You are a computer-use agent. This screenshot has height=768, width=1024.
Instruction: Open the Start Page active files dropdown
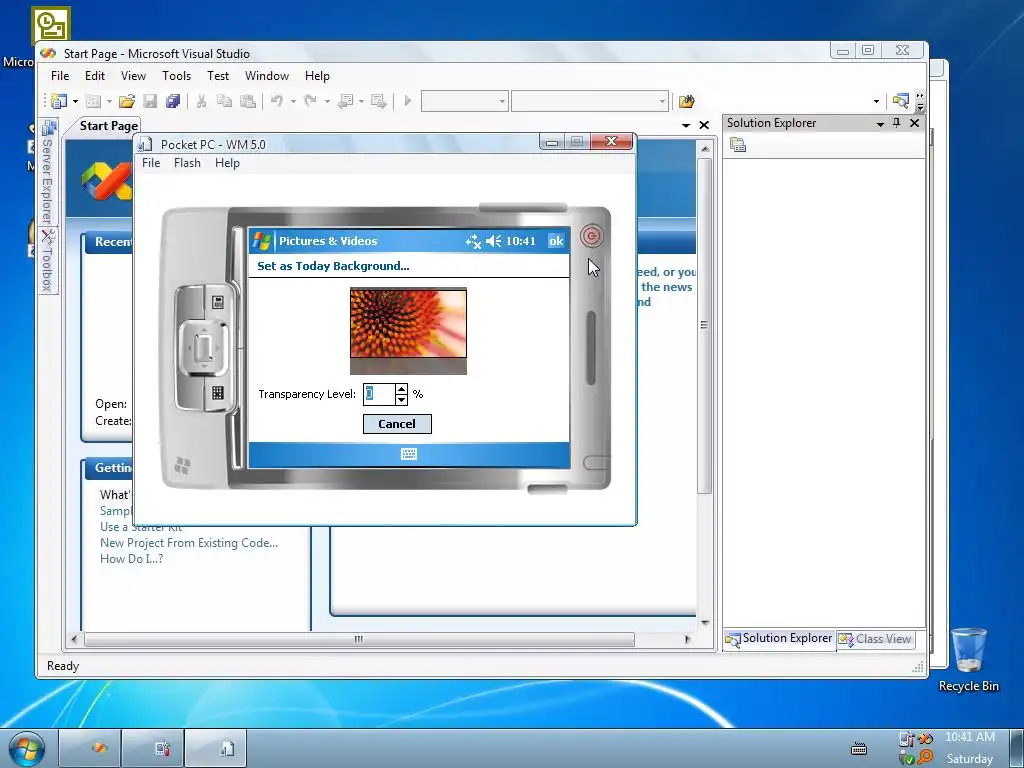pyautogui.click(x=686, y=125)
